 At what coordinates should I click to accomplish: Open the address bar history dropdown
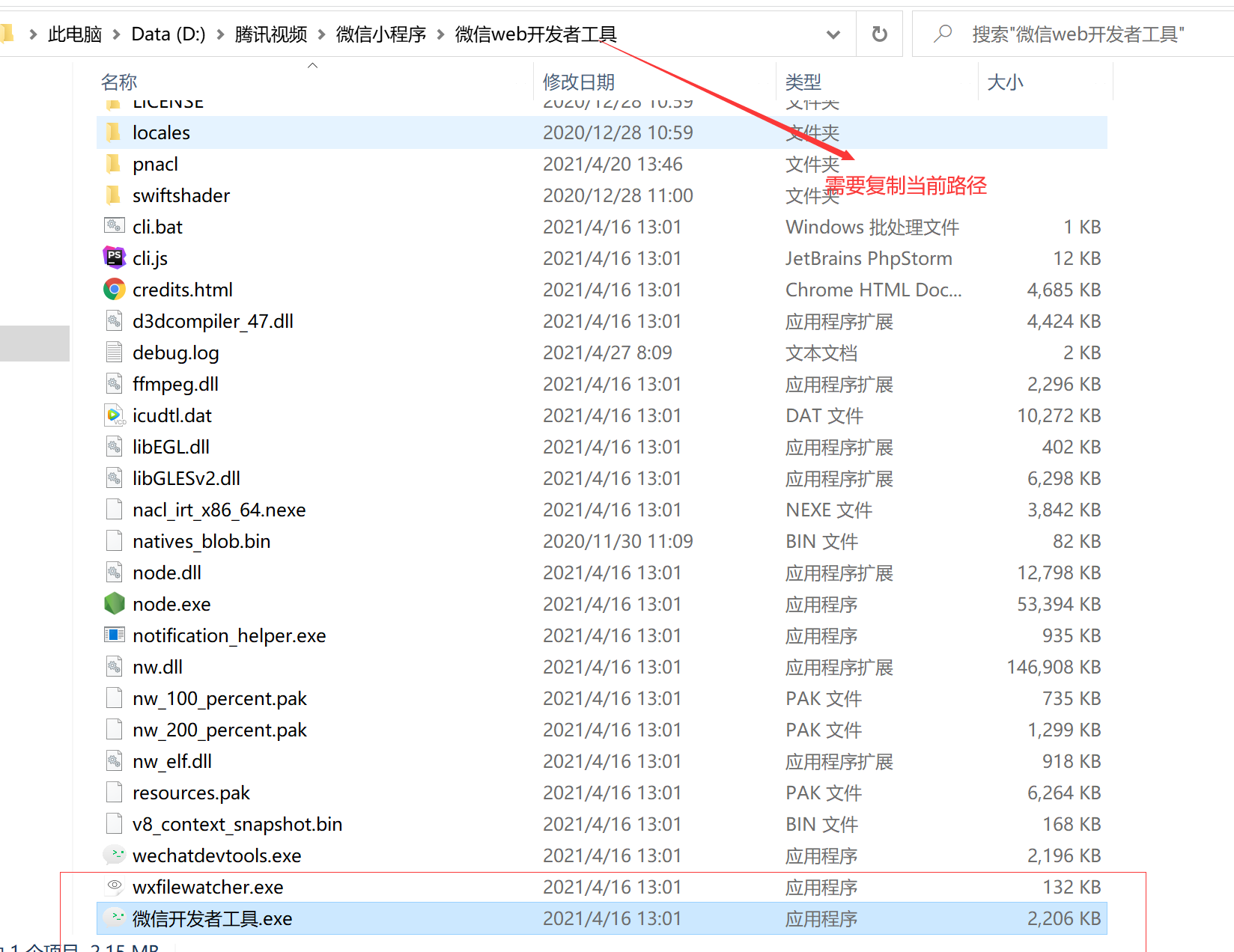[x=833, y=34]
